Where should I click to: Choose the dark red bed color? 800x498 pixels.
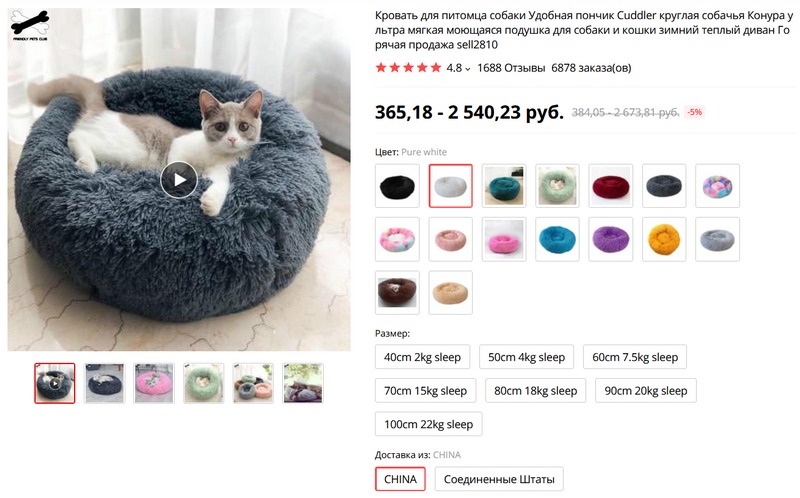(611, 186)
